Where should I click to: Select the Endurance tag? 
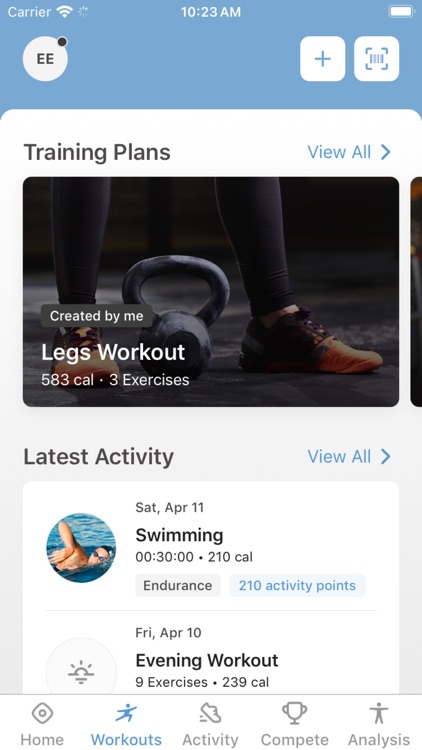click(x=178, y=585)
